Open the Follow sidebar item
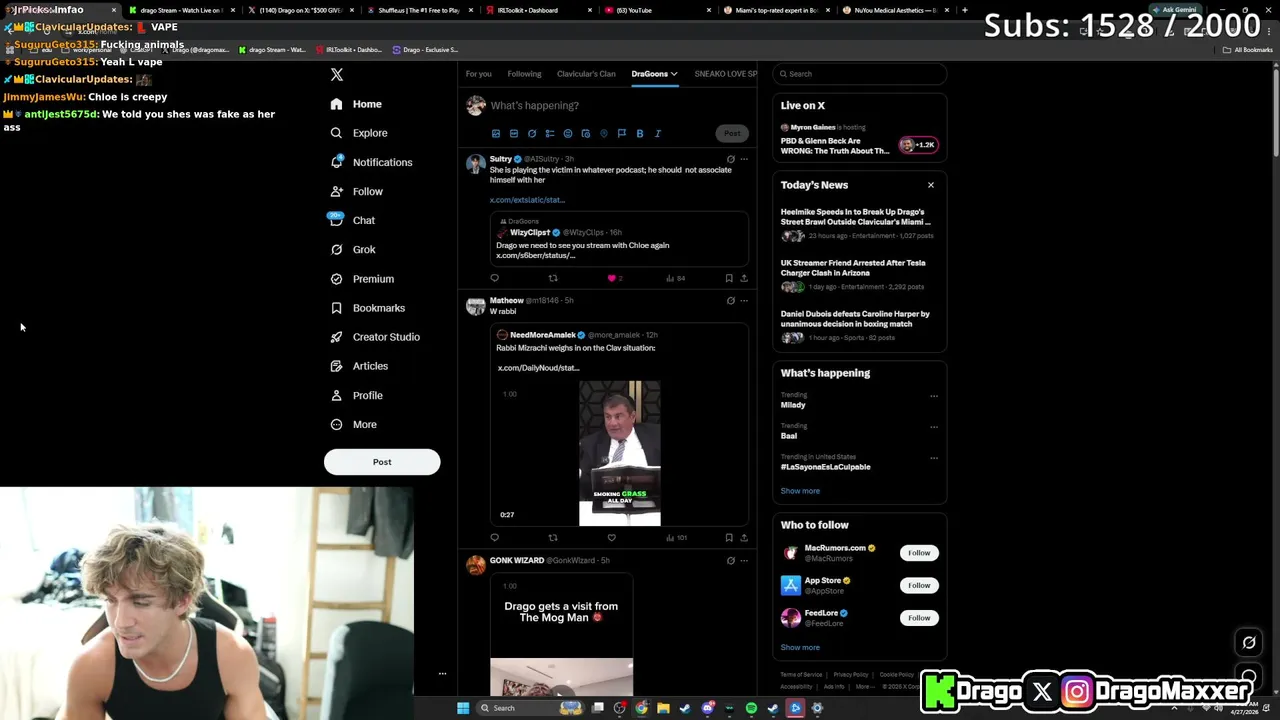The height and width of the screenshot is (720, 1280). click(357, 191)
